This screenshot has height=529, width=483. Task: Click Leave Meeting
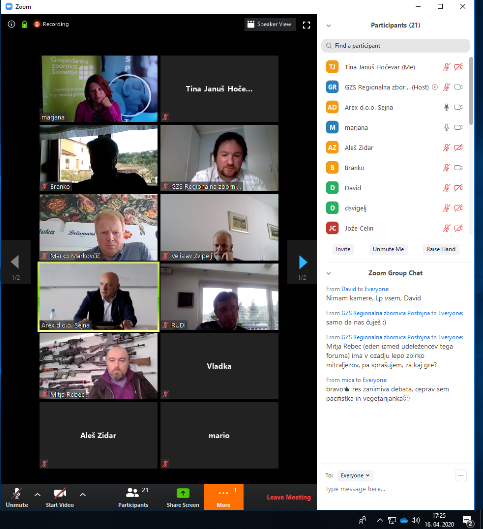click(x=289, y=497)
